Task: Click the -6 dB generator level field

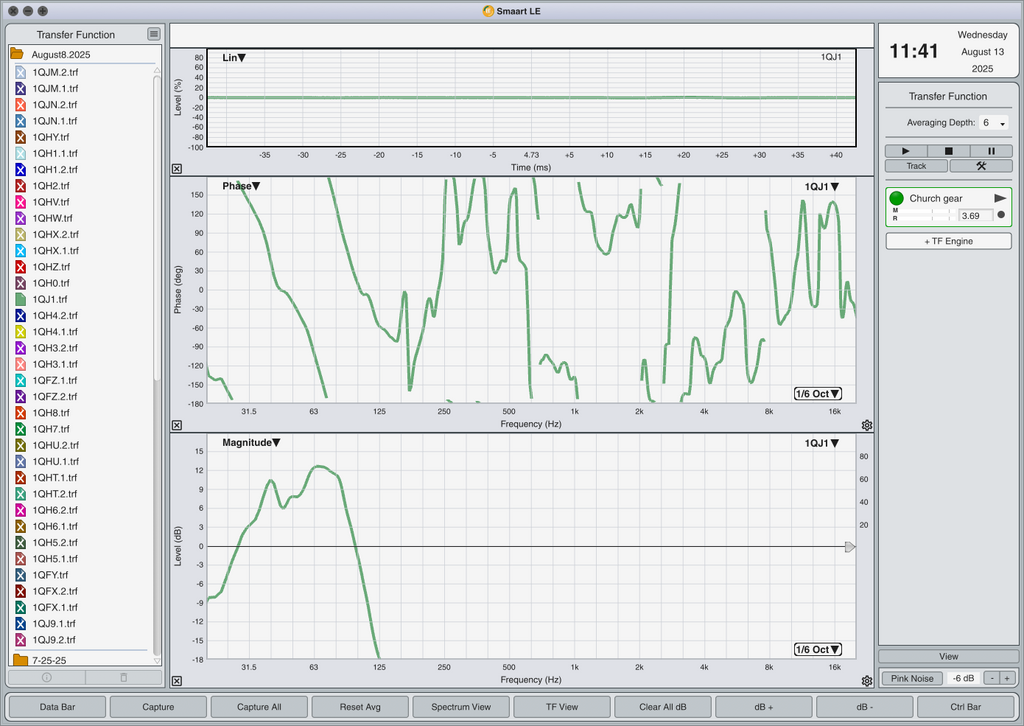Action: click(x=963, y=678)
